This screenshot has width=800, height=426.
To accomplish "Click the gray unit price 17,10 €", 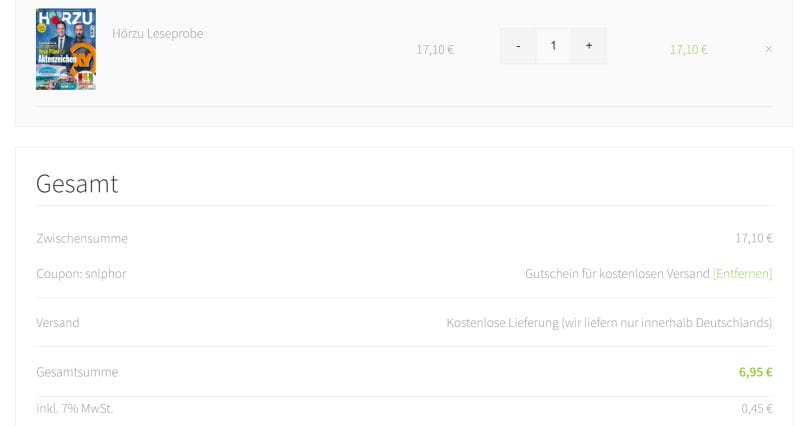I will pyautogui.click(x=435, y=49).
